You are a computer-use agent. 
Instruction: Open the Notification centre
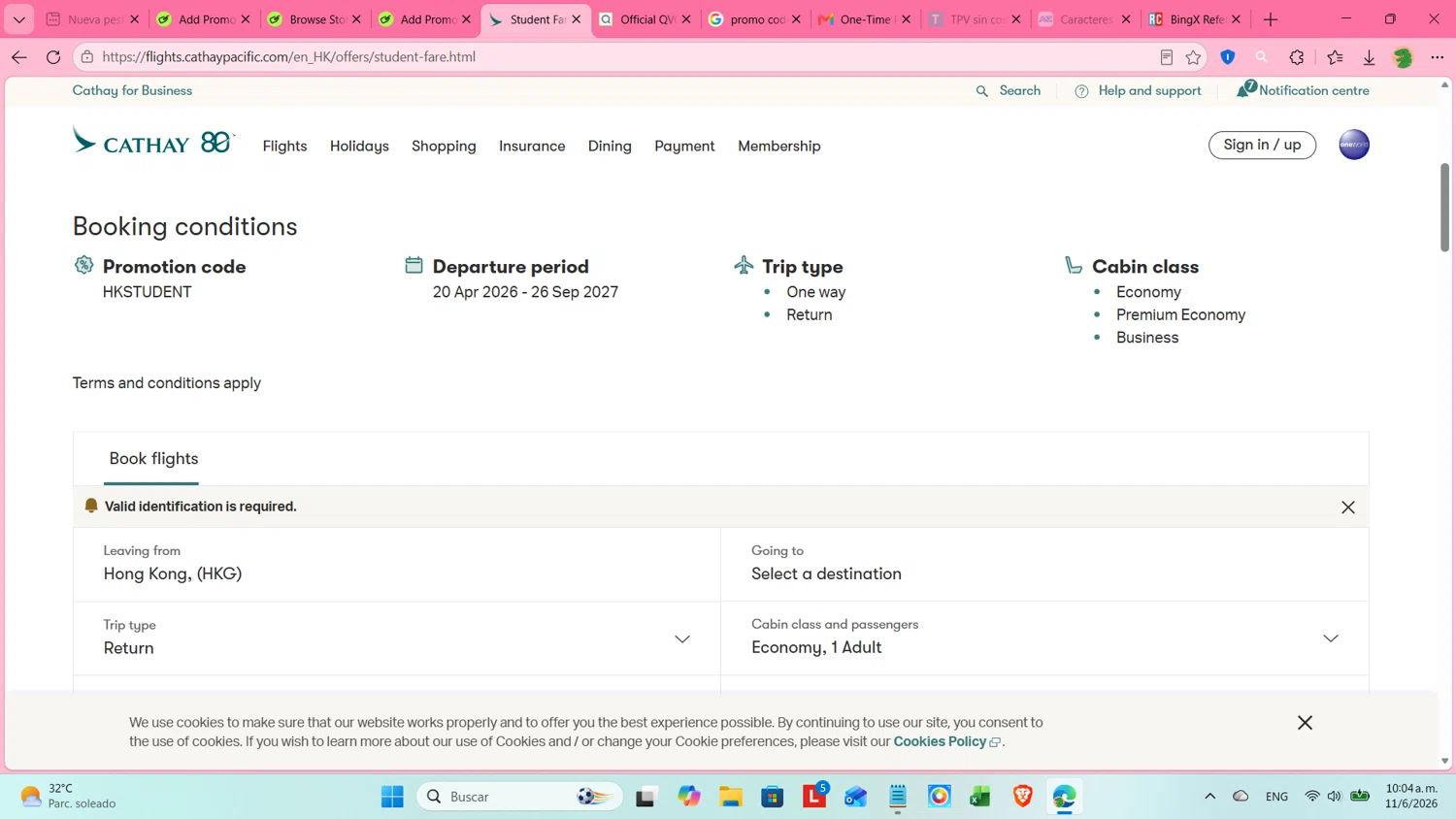pos(1303,90)
